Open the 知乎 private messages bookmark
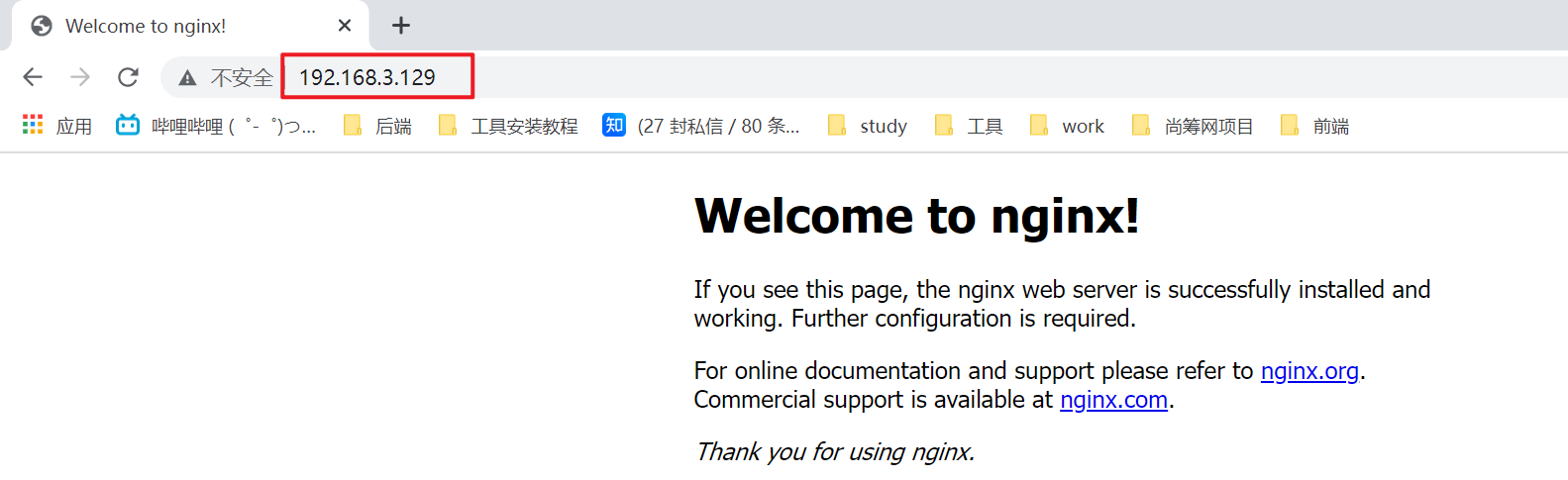This screenshot has height=480, width=1568. tap(701, 126)
